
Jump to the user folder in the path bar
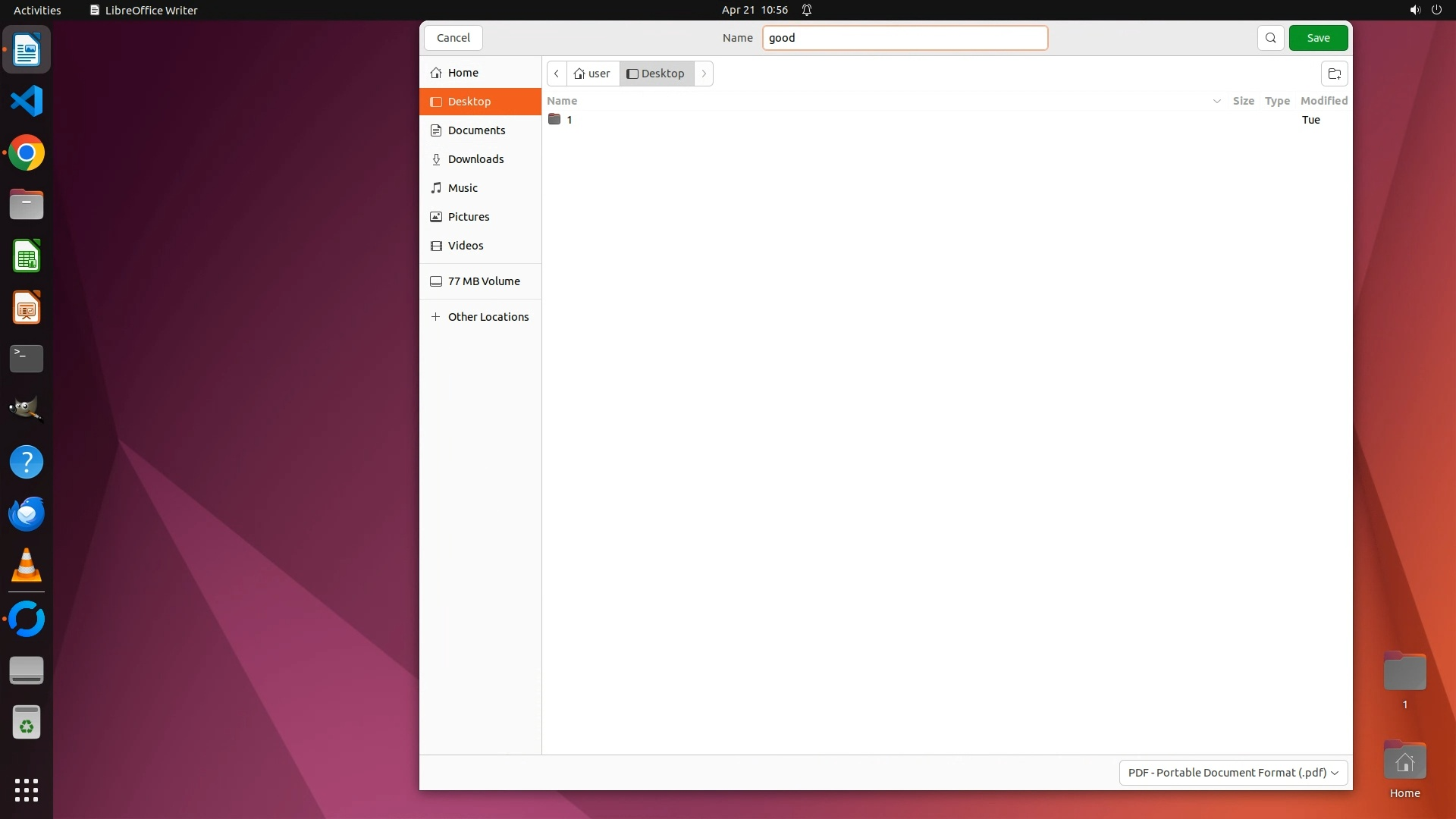[x=592, y=74]
